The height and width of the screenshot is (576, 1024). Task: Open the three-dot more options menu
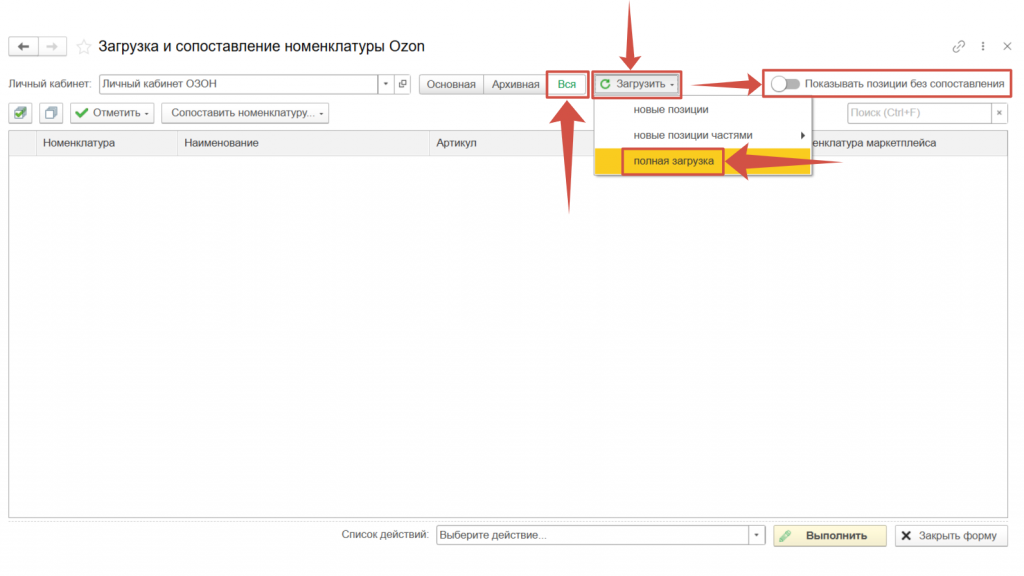(x=983, y=47)
